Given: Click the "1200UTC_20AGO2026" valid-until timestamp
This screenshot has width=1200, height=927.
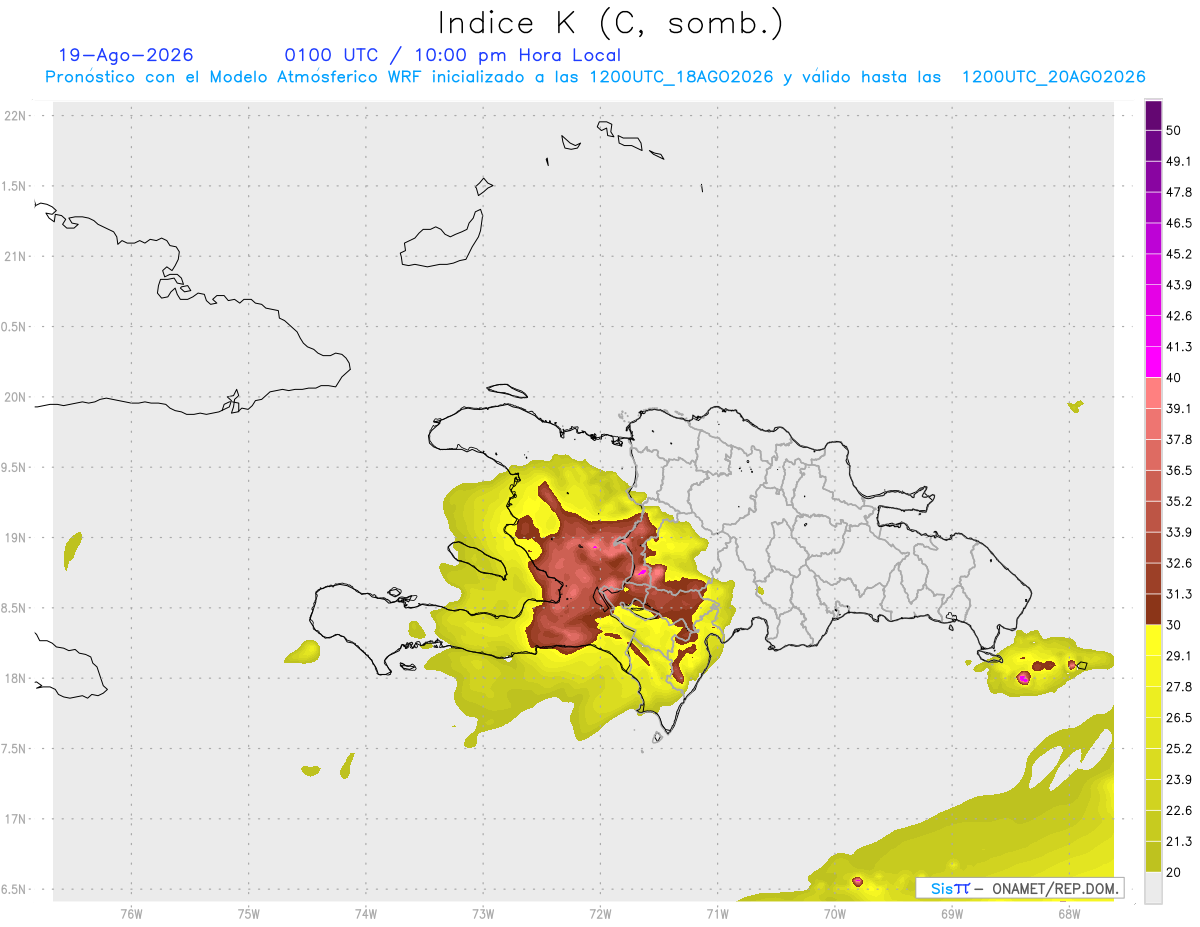Looking at the screenshot, I should pyautogui.click(x=1053, y=77).
